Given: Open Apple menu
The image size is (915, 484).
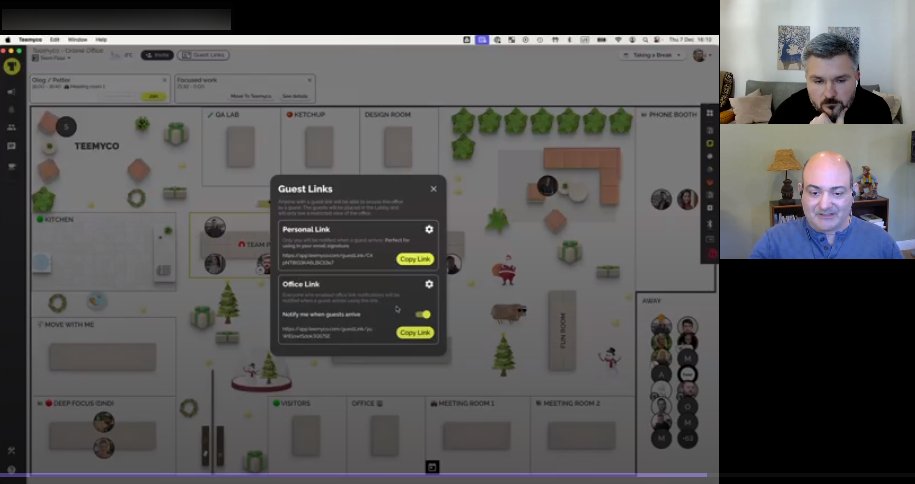Looking at the screenshot, I should 8,40.
